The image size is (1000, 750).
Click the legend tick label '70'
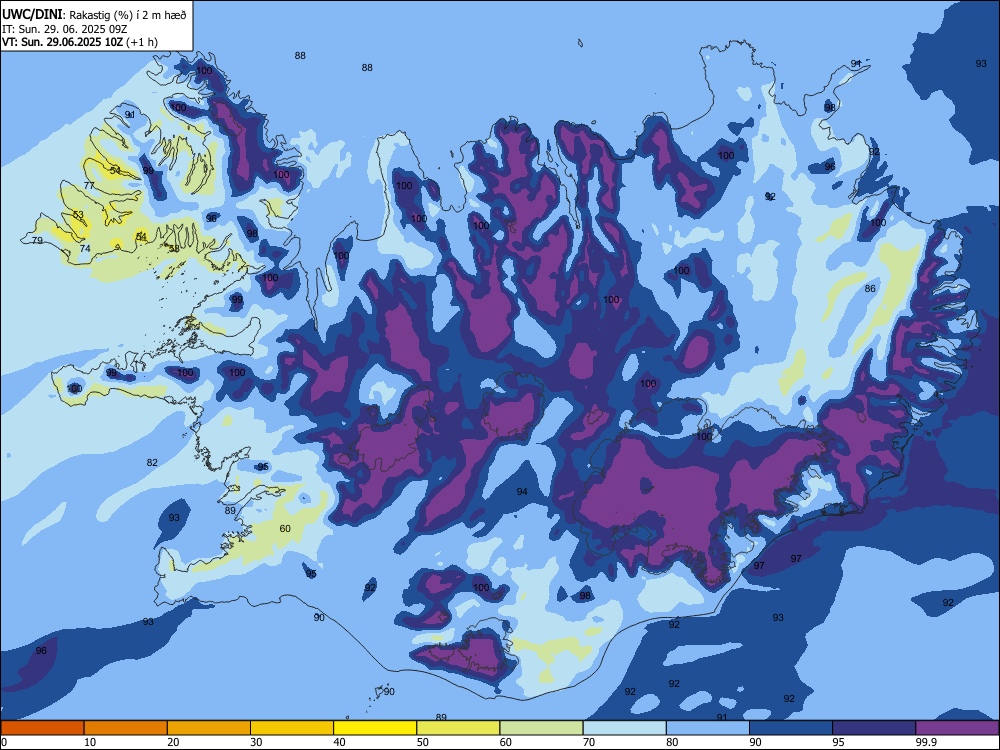589,742
